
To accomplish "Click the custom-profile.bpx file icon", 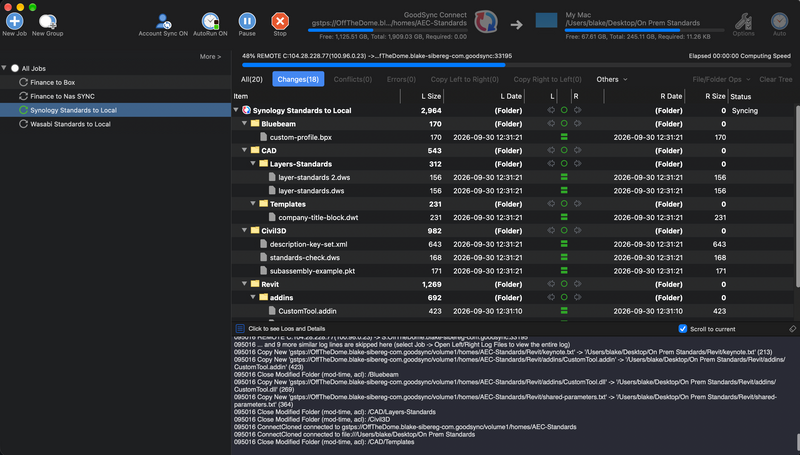I will point(263,137).
